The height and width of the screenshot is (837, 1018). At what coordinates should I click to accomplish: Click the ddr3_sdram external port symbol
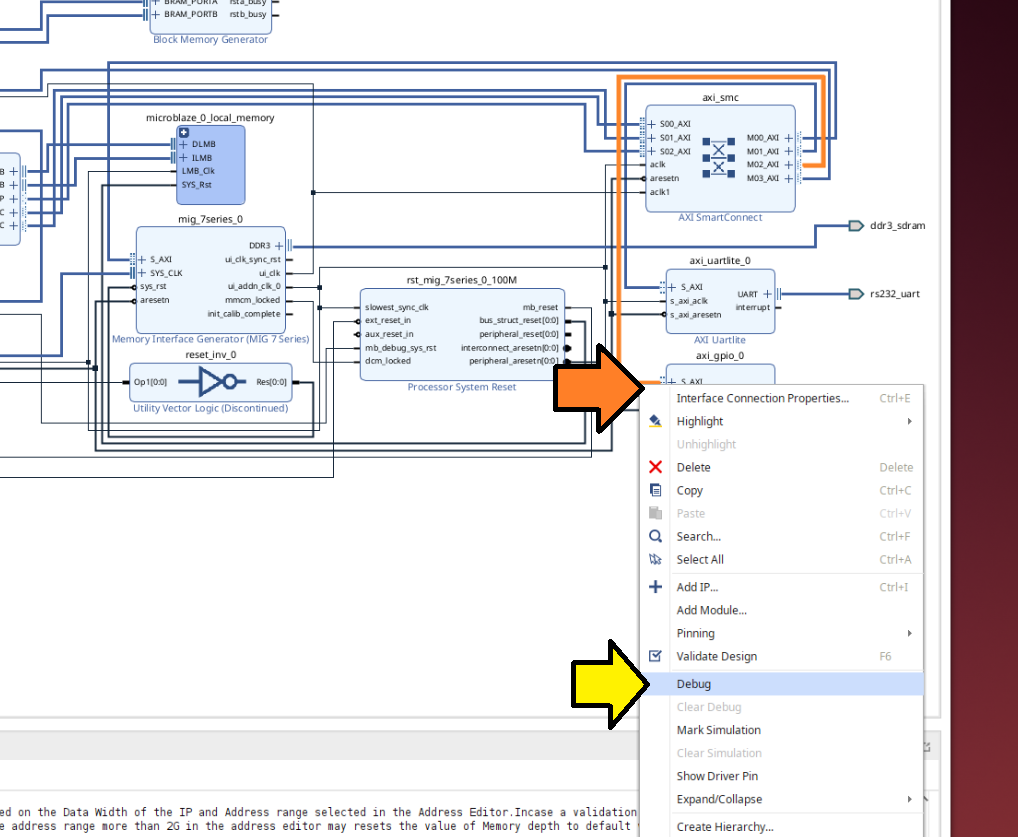coord(855,226)
